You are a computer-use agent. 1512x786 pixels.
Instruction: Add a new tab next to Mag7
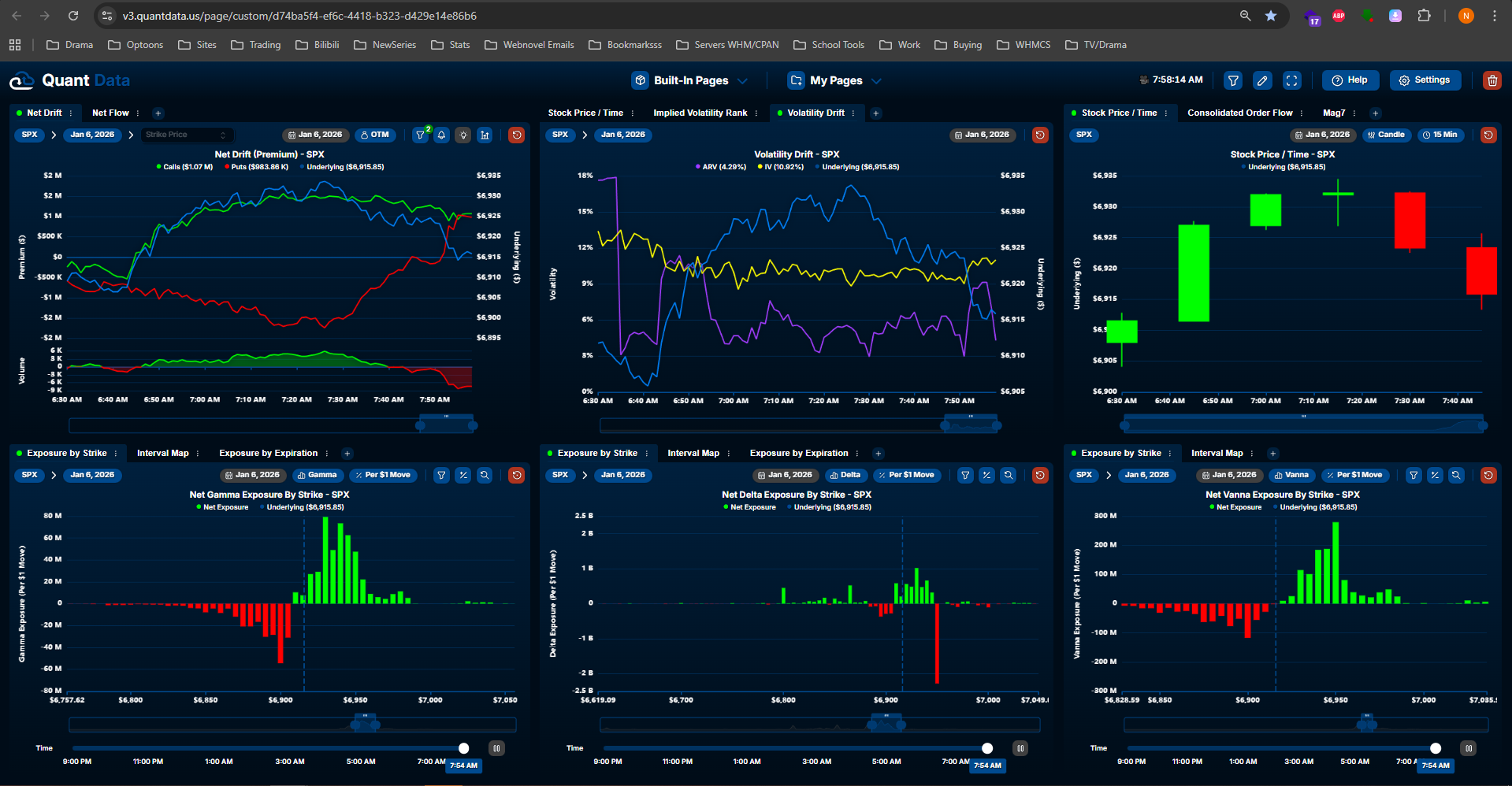[x=1375, y=113]
